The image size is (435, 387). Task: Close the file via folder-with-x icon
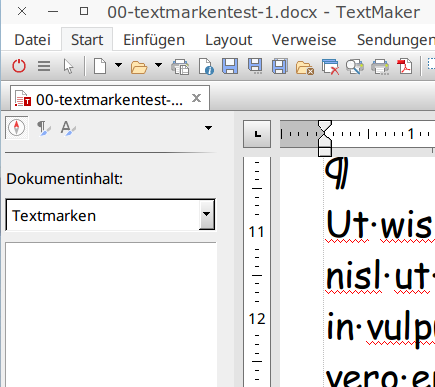click(x=305, y=67)
